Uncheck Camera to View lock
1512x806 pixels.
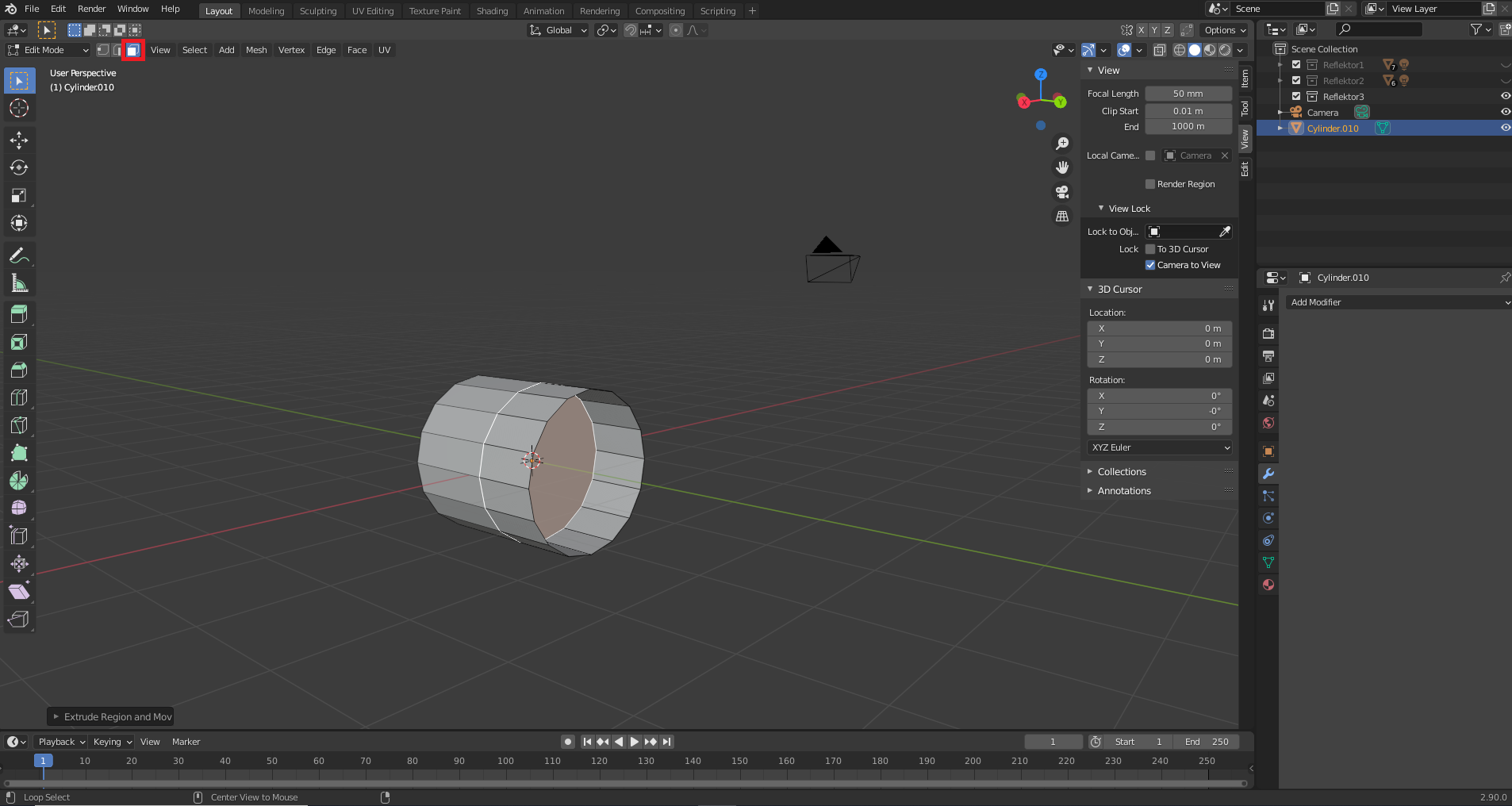pos(1150,265)
